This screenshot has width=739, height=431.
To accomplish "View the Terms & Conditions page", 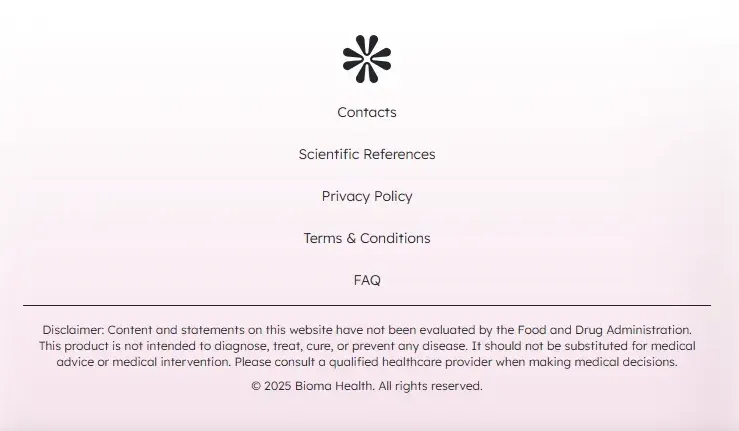I will point(367,238).
